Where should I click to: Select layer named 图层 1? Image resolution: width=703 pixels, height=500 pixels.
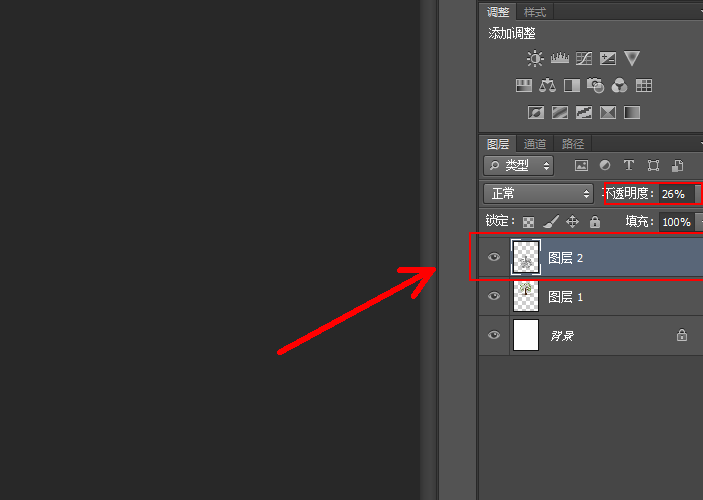565,297
